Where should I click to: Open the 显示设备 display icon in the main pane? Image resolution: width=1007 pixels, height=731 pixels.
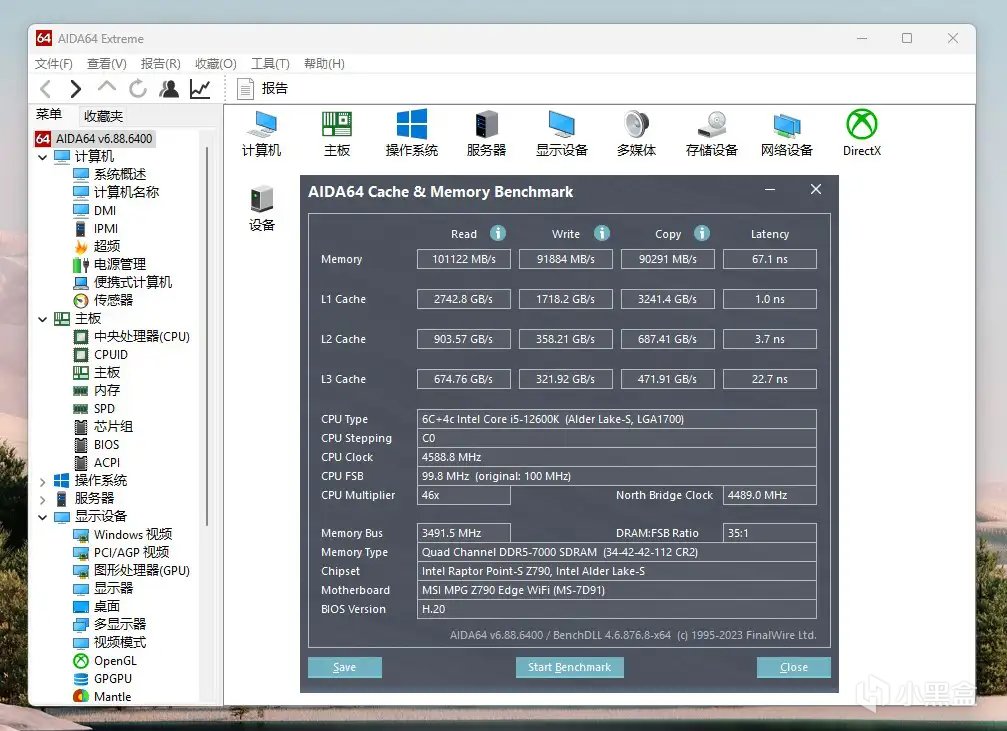click(x=562, y=133)
